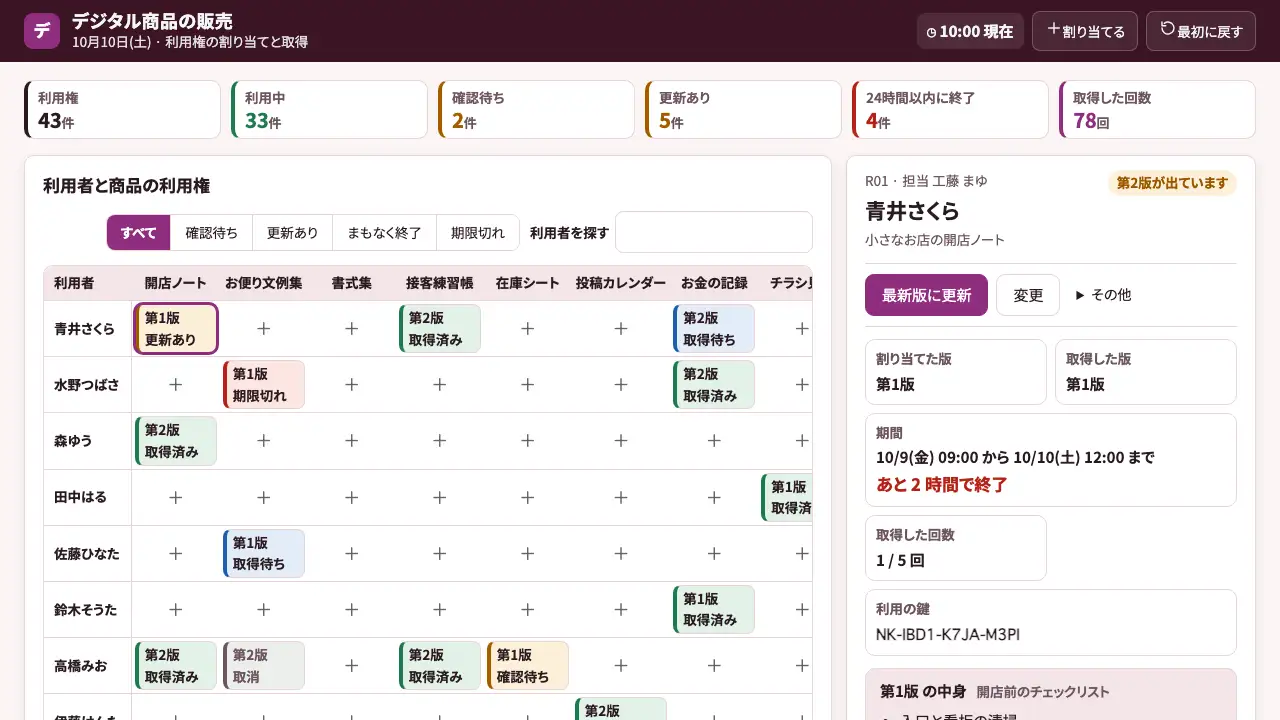This screenshot has height=720, width=1280.
Task: Expand the その他 disclosure
Action: (x=1103, y=295)
